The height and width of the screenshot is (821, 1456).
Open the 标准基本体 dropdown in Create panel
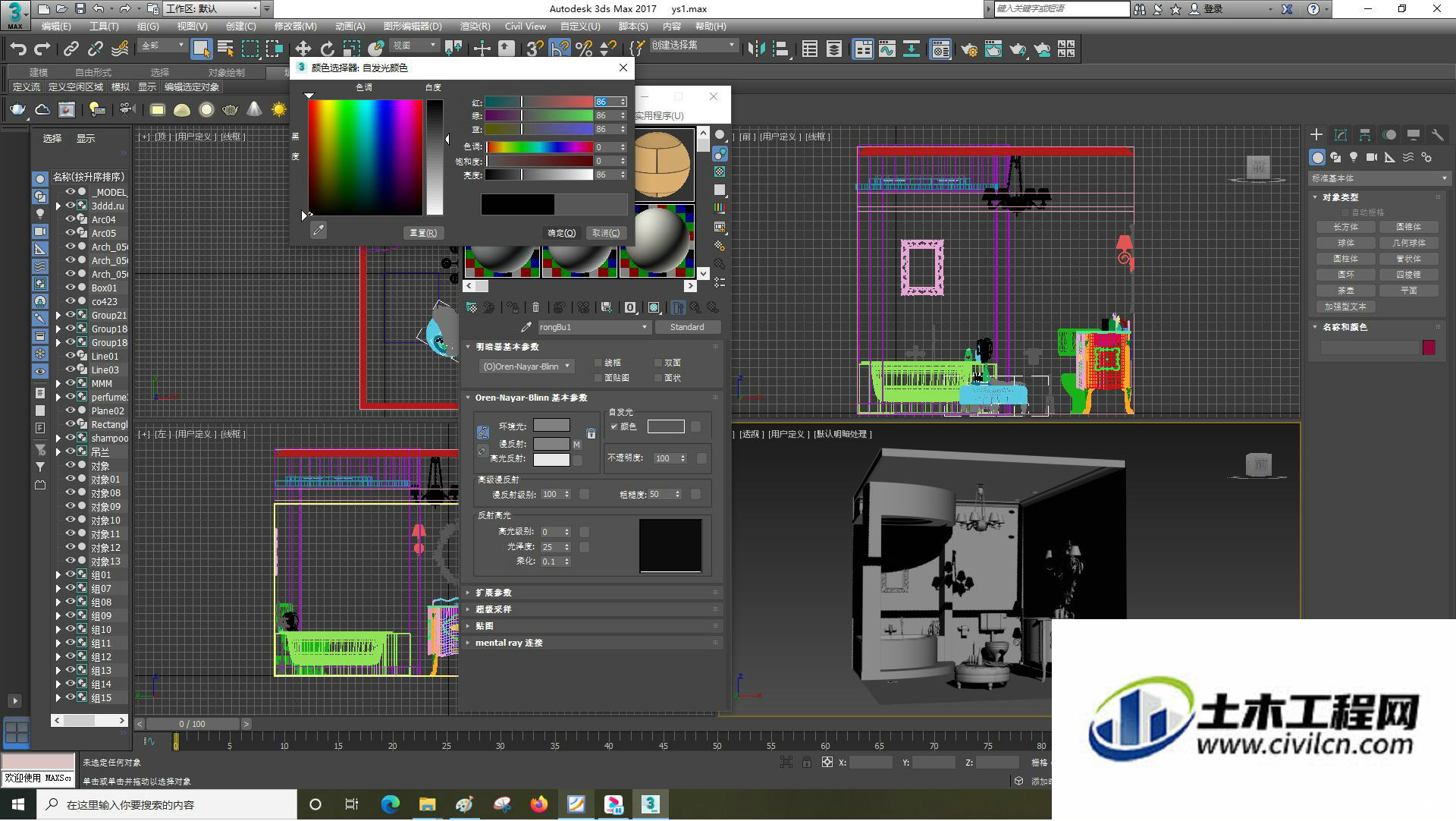(1379, 178)
